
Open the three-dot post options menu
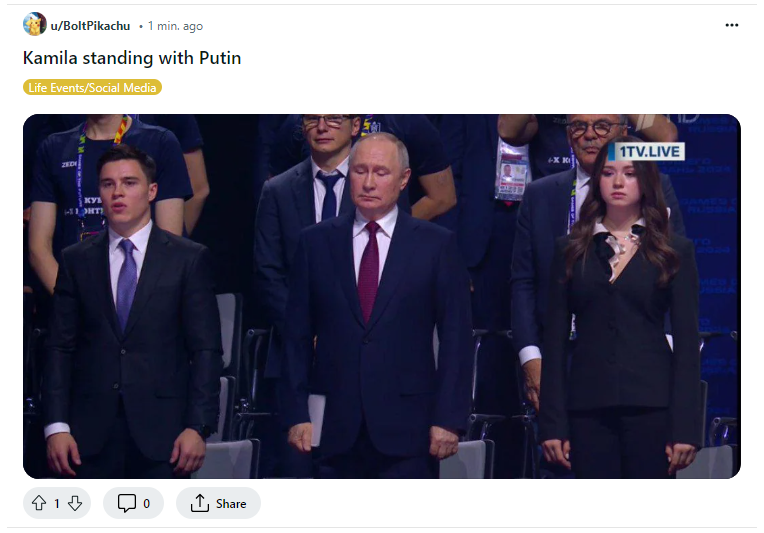point(731,25)
